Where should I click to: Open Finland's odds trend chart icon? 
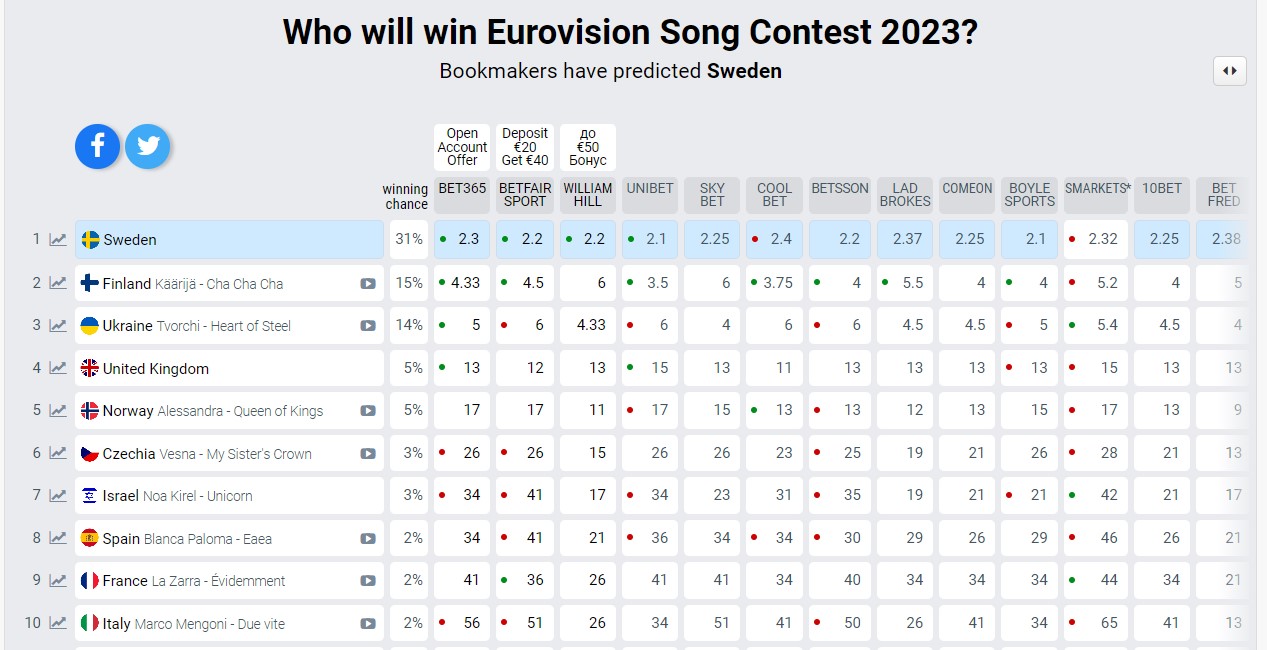[x=59, y=283]
